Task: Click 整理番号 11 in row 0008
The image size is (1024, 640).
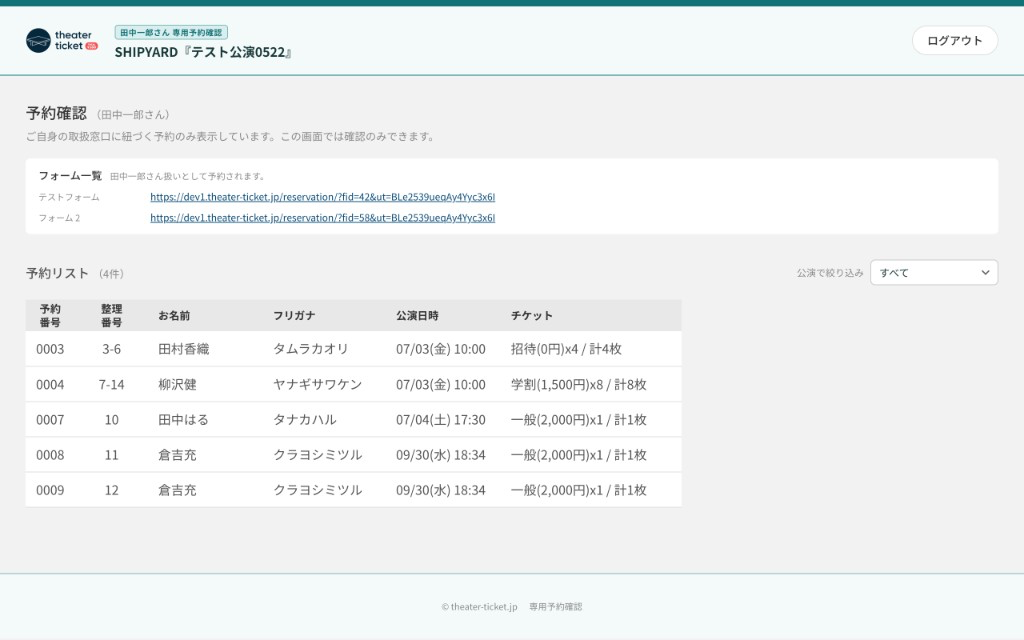Action: click(x=112, y=455)
